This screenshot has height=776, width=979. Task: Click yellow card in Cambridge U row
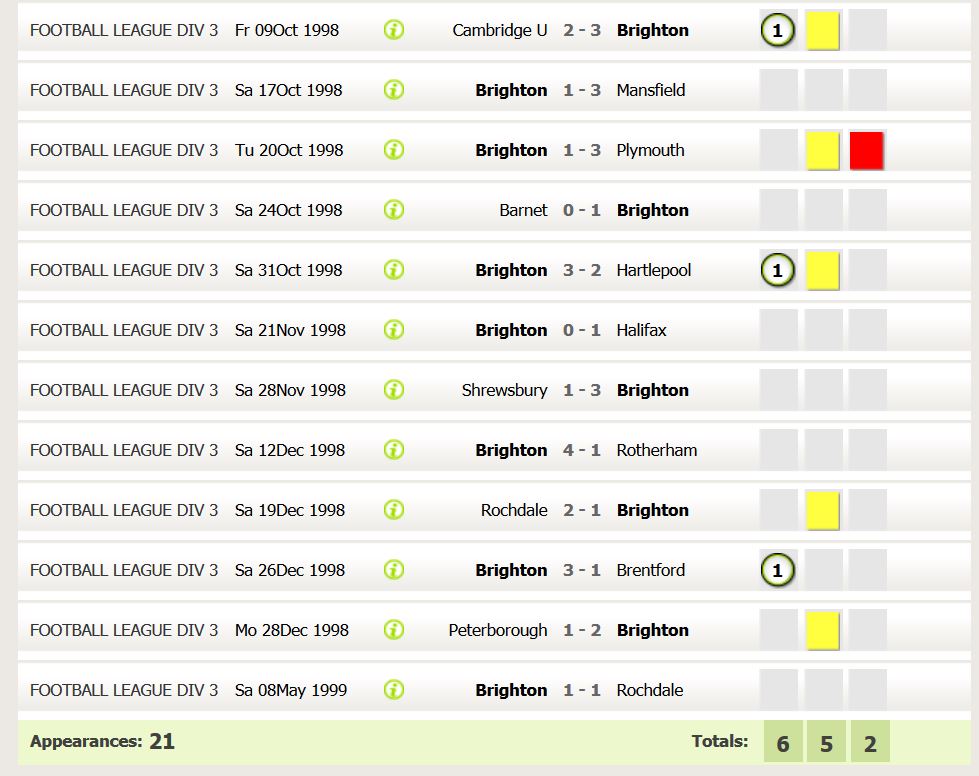pyautogui.click(x=823, y=30)
